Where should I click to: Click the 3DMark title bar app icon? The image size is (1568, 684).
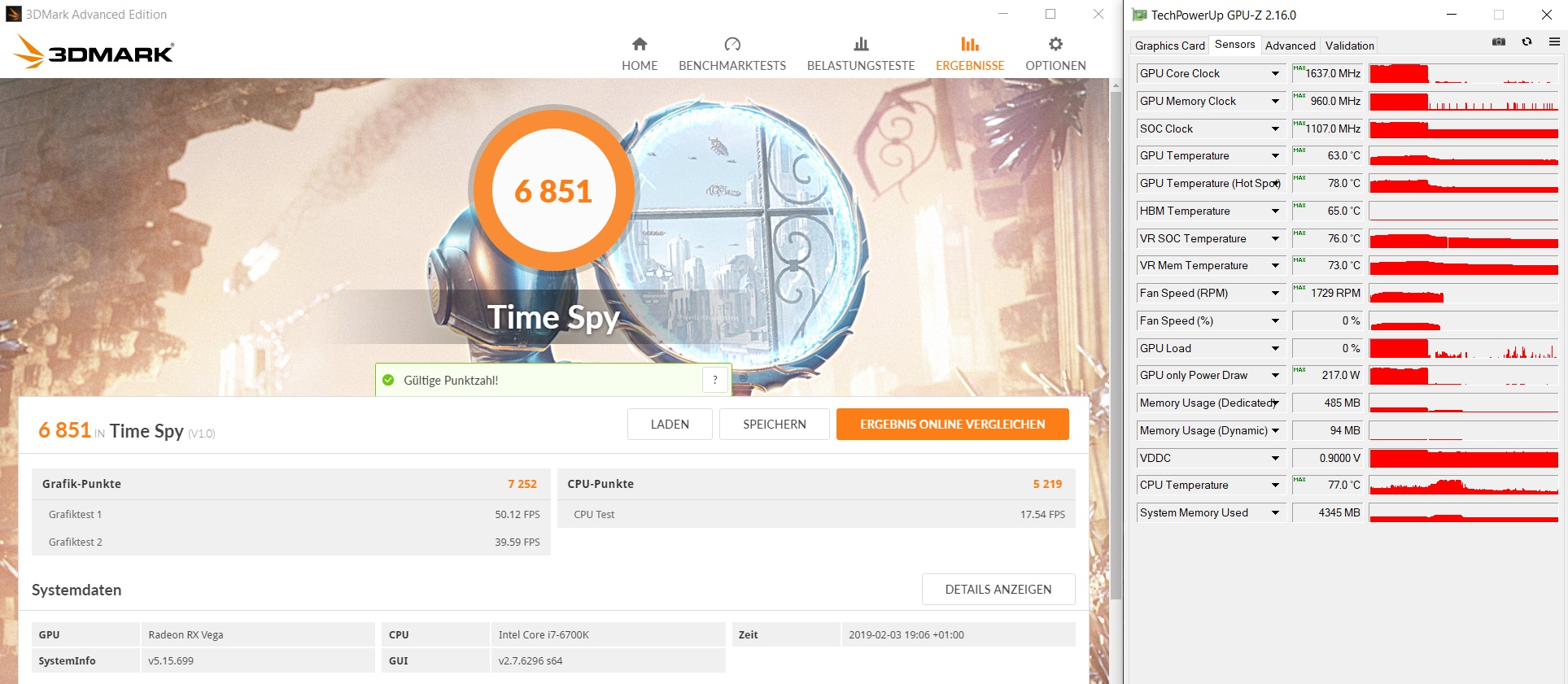(x=13, y=14)
